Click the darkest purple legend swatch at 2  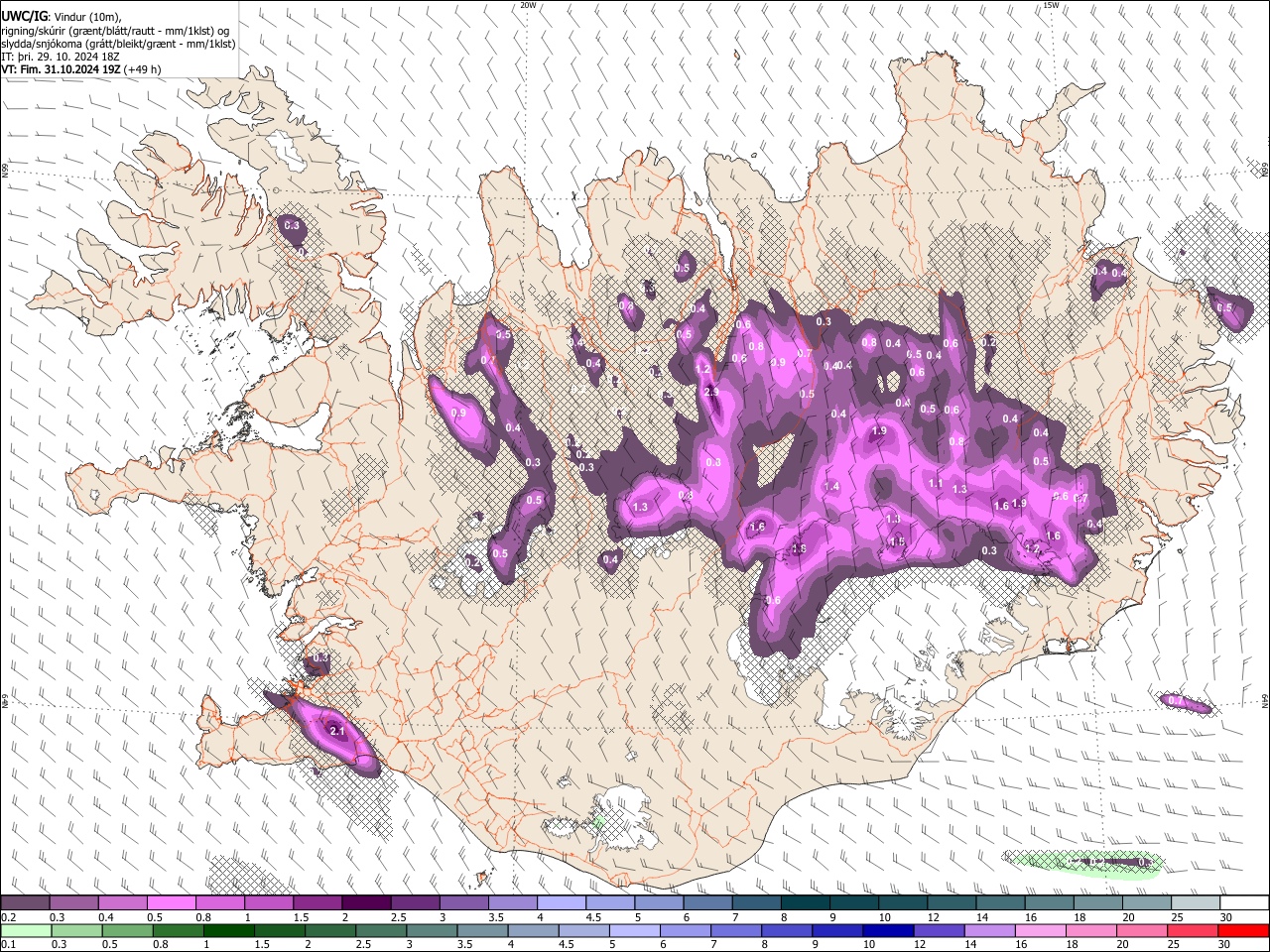(x=366, y=903)
